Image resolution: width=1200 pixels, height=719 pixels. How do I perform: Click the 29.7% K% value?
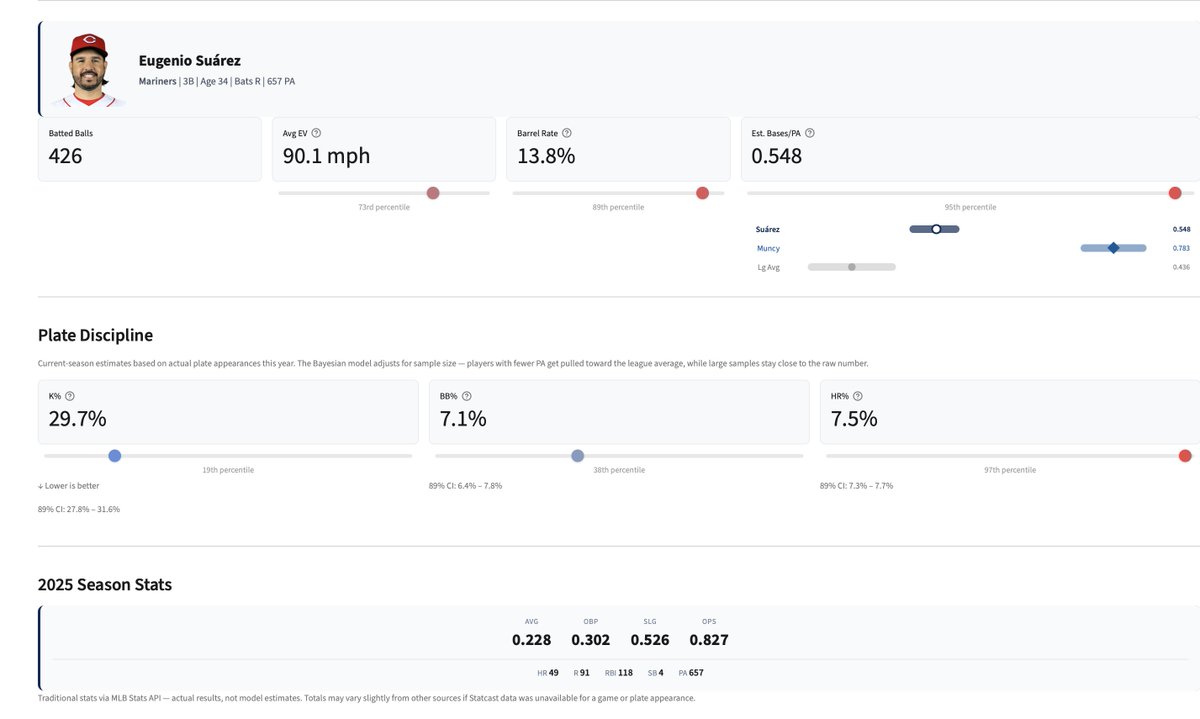click(x=77, y=419)
